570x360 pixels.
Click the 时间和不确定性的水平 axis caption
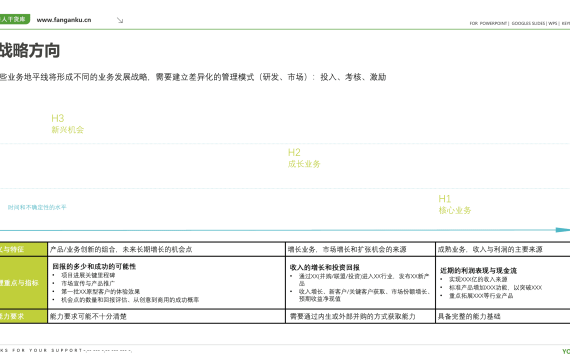pos(37,207)
